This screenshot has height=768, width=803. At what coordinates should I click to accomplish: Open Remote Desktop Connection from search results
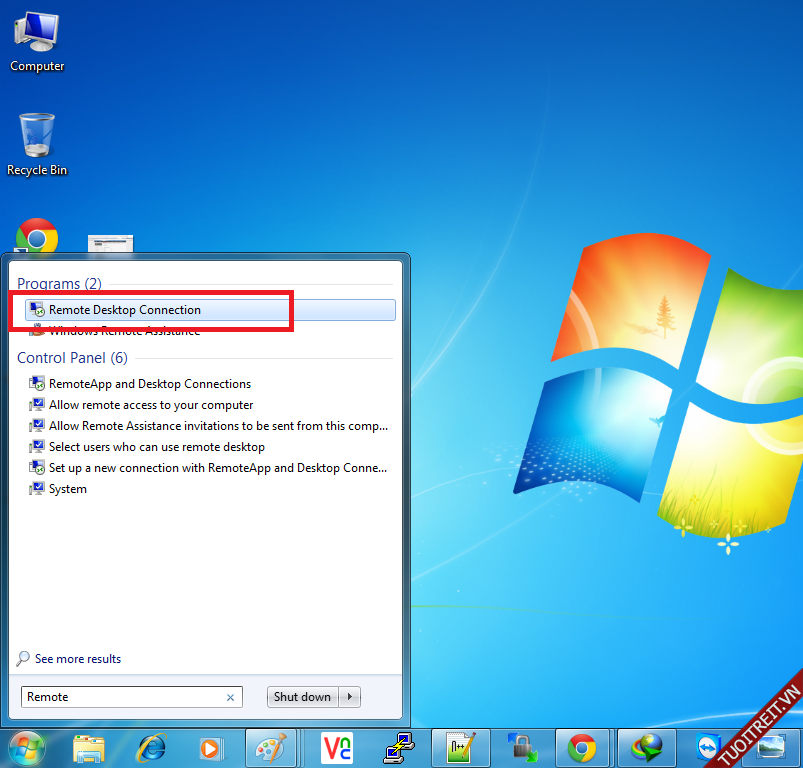point(125,310)
